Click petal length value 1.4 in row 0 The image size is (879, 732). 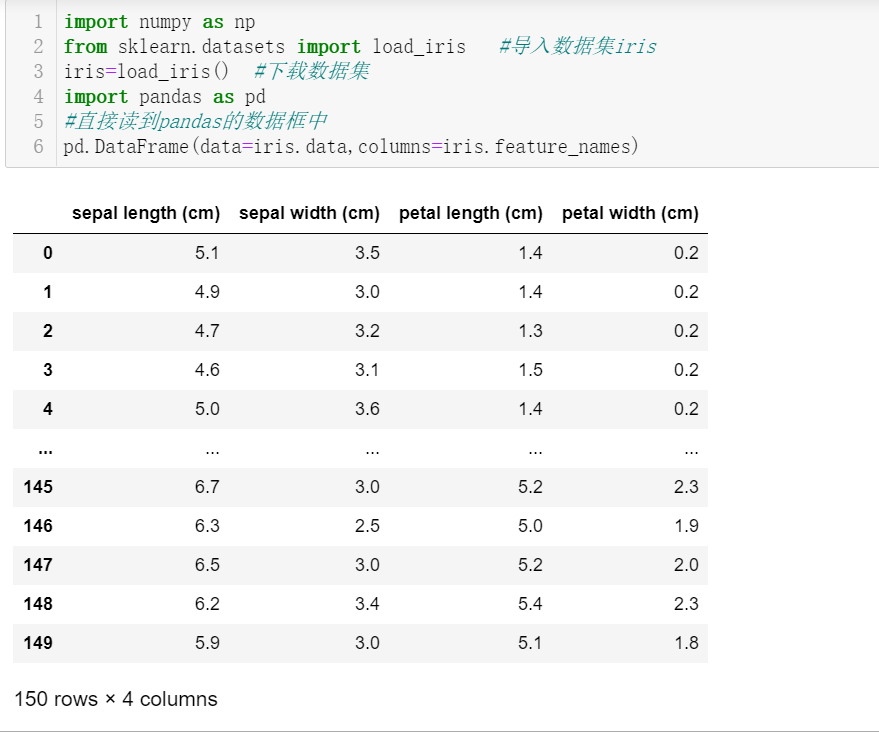click(x=530, y=253)
